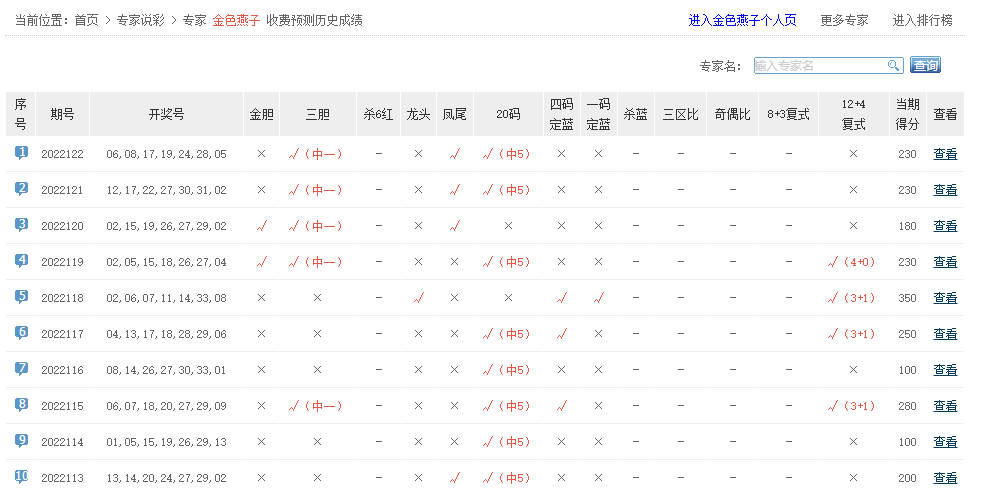This screenshot has width=984, height=489.
Task: Click the 当期得分 column header
Action: [907, 114]
